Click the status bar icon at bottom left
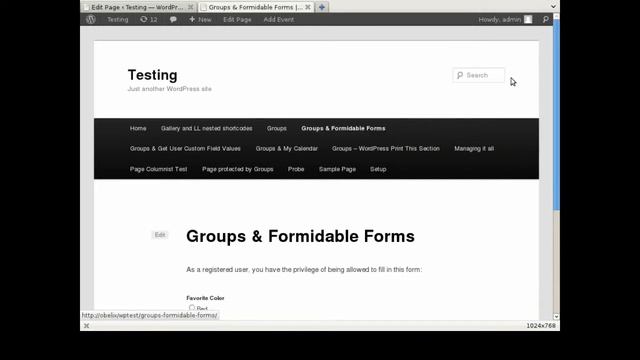Viewport: 640px width, 360px height. pyautogui.click(x=86, y=326)
